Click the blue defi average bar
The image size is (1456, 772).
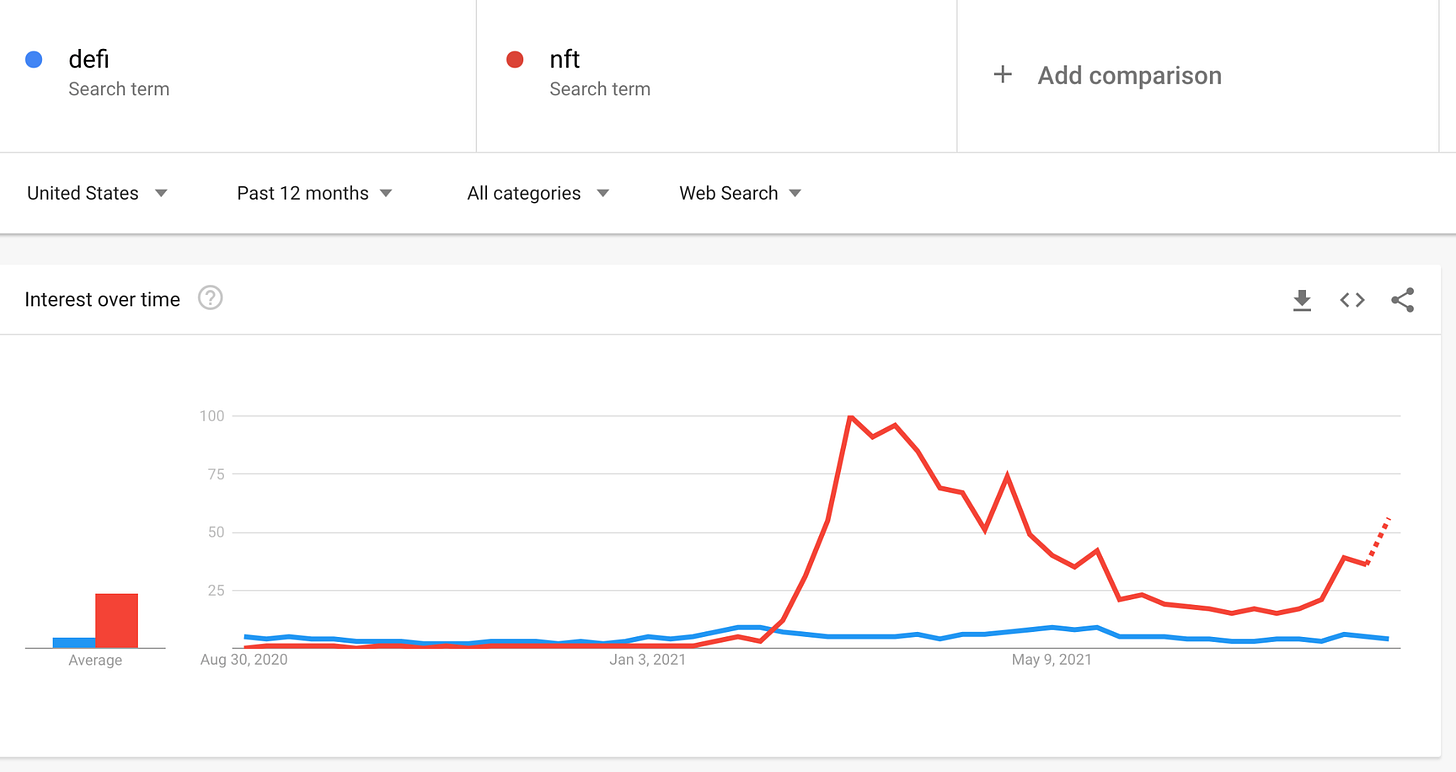(74, 643)
